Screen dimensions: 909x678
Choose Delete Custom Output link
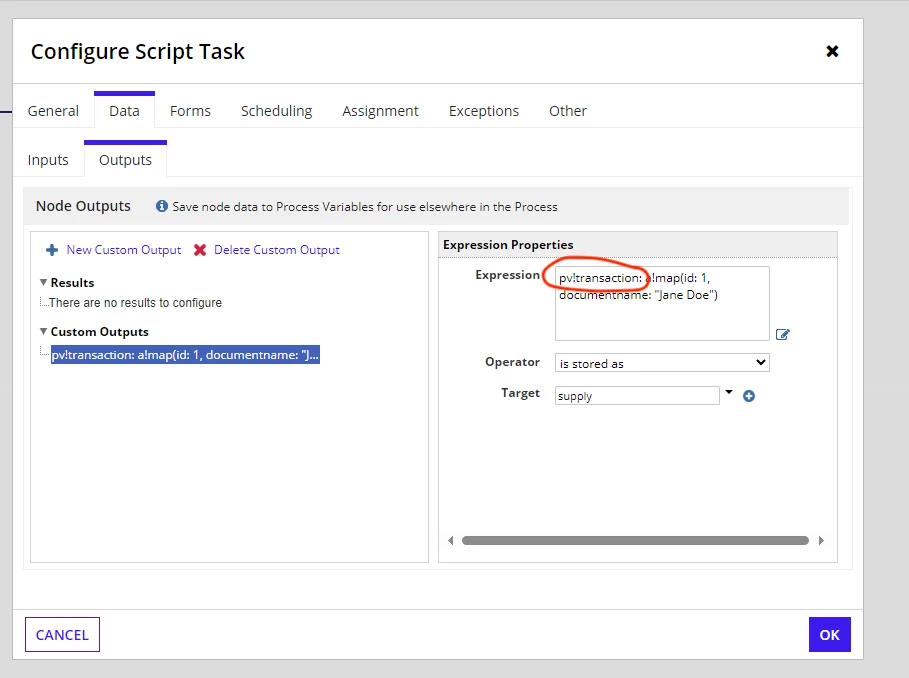[277, 250]
